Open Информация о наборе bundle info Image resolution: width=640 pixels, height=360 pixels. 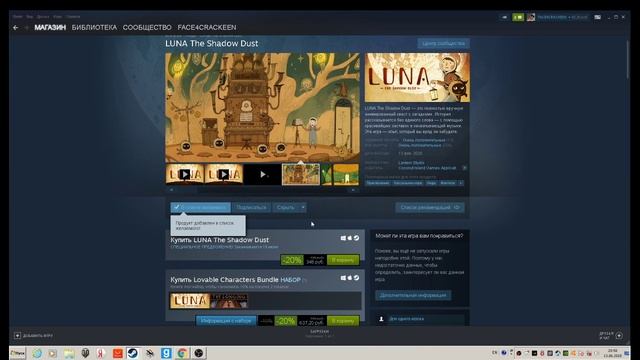(x=226, y=321)
